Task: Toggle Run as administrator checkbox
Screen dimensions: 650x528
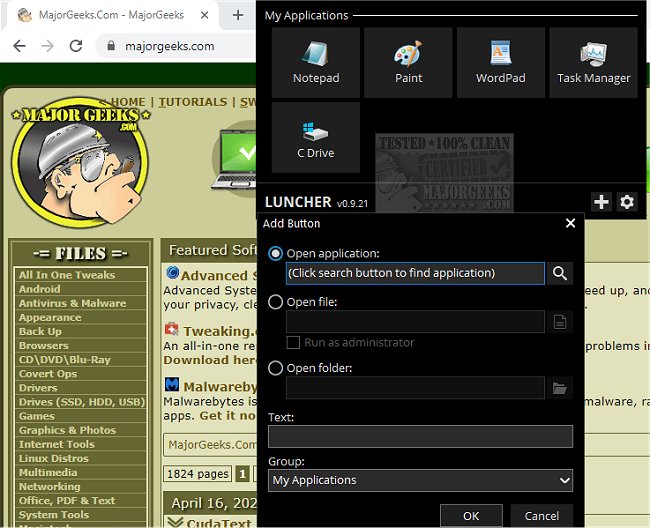Action: point(293,342)
